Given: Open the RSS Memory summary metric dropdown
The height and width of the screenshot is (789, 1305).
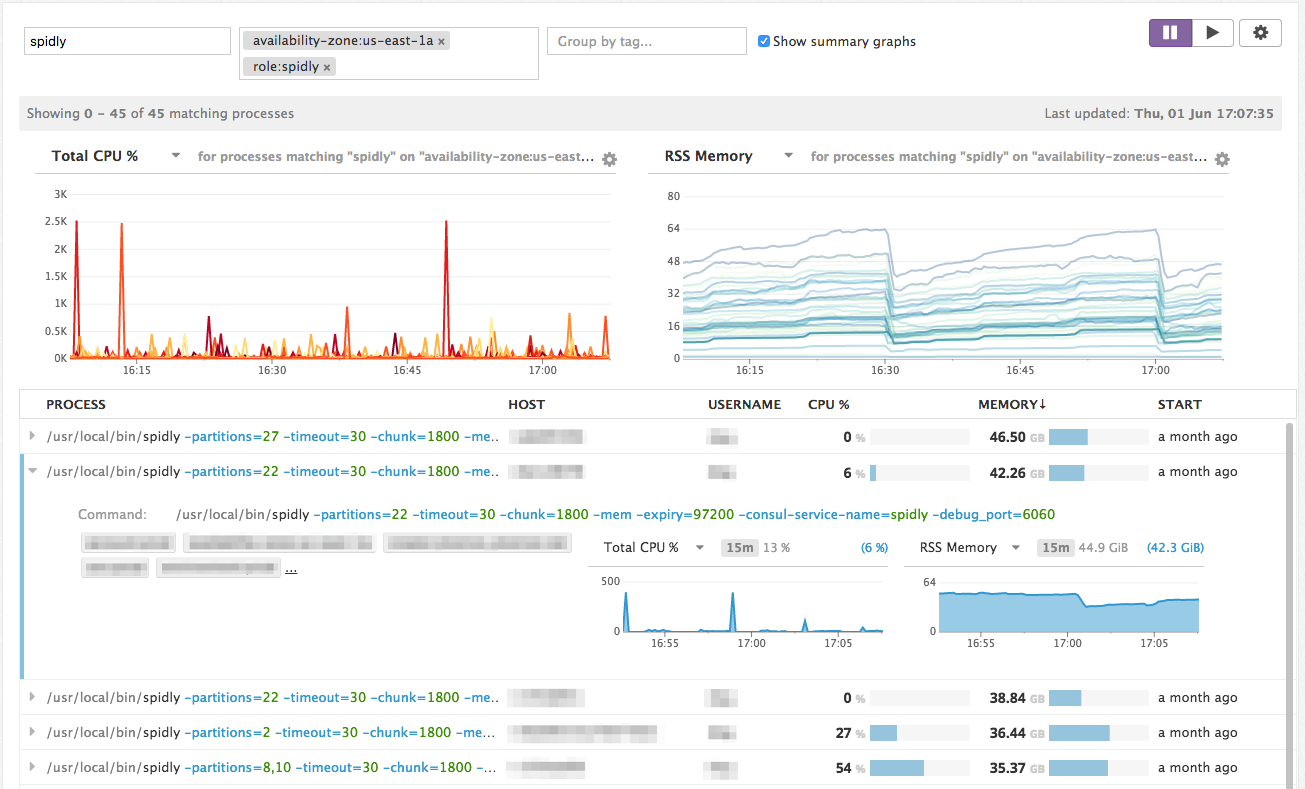Looking at the screenshot, I should pos(788,156).
